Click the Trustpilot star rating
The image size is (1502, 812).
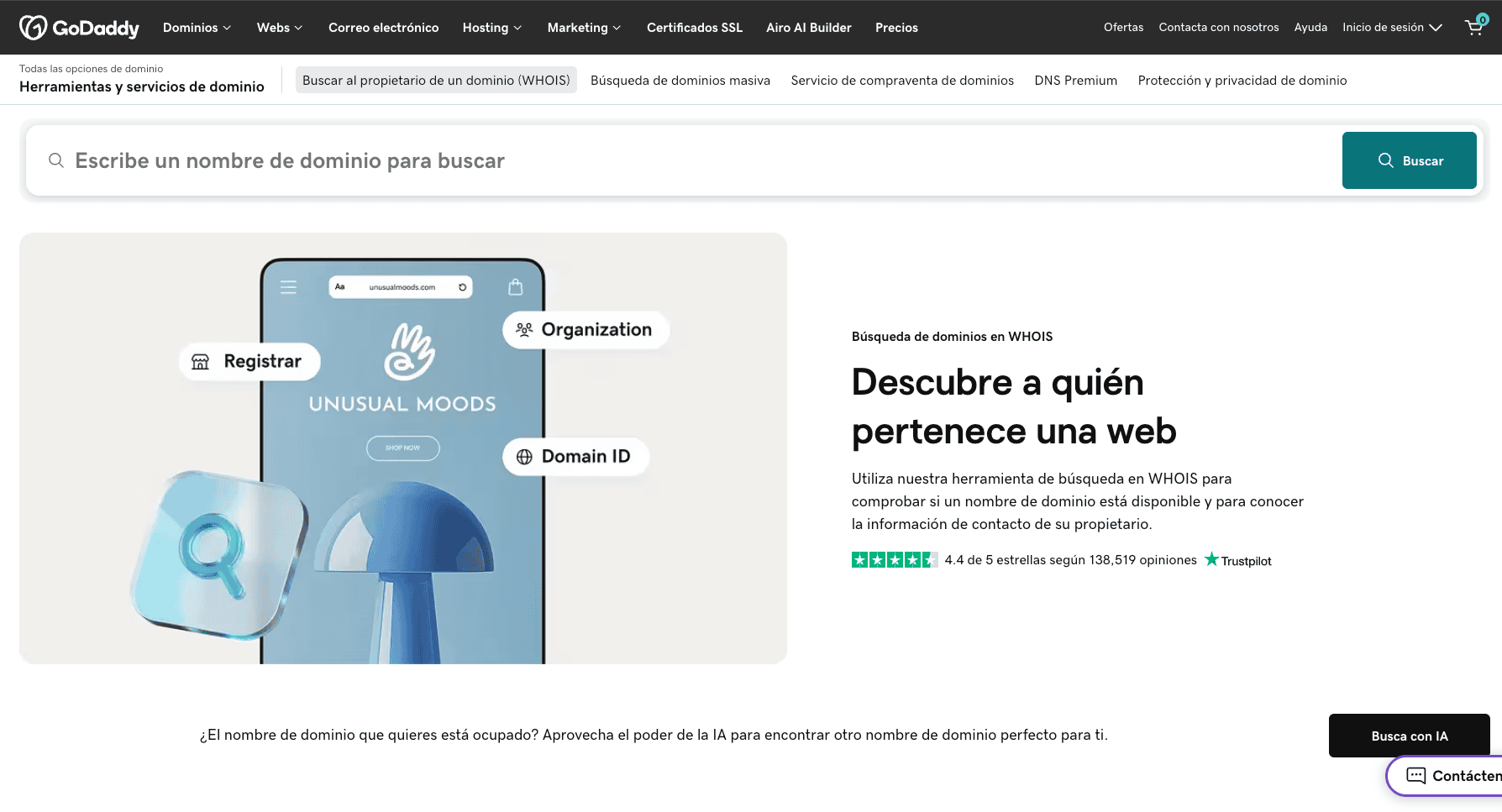[x=895, y=560]
